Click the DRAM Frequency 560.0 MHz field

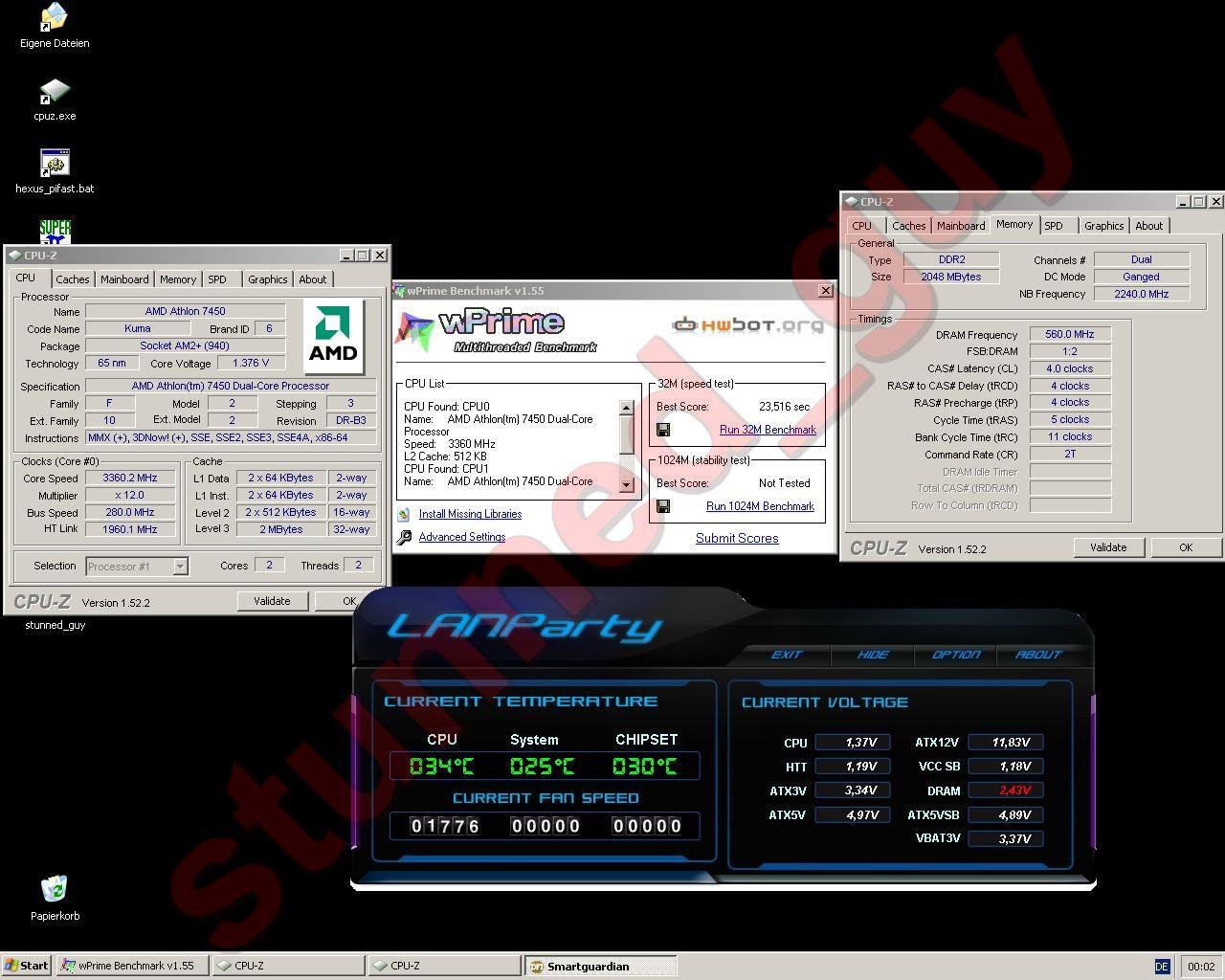click(1070, 334)
